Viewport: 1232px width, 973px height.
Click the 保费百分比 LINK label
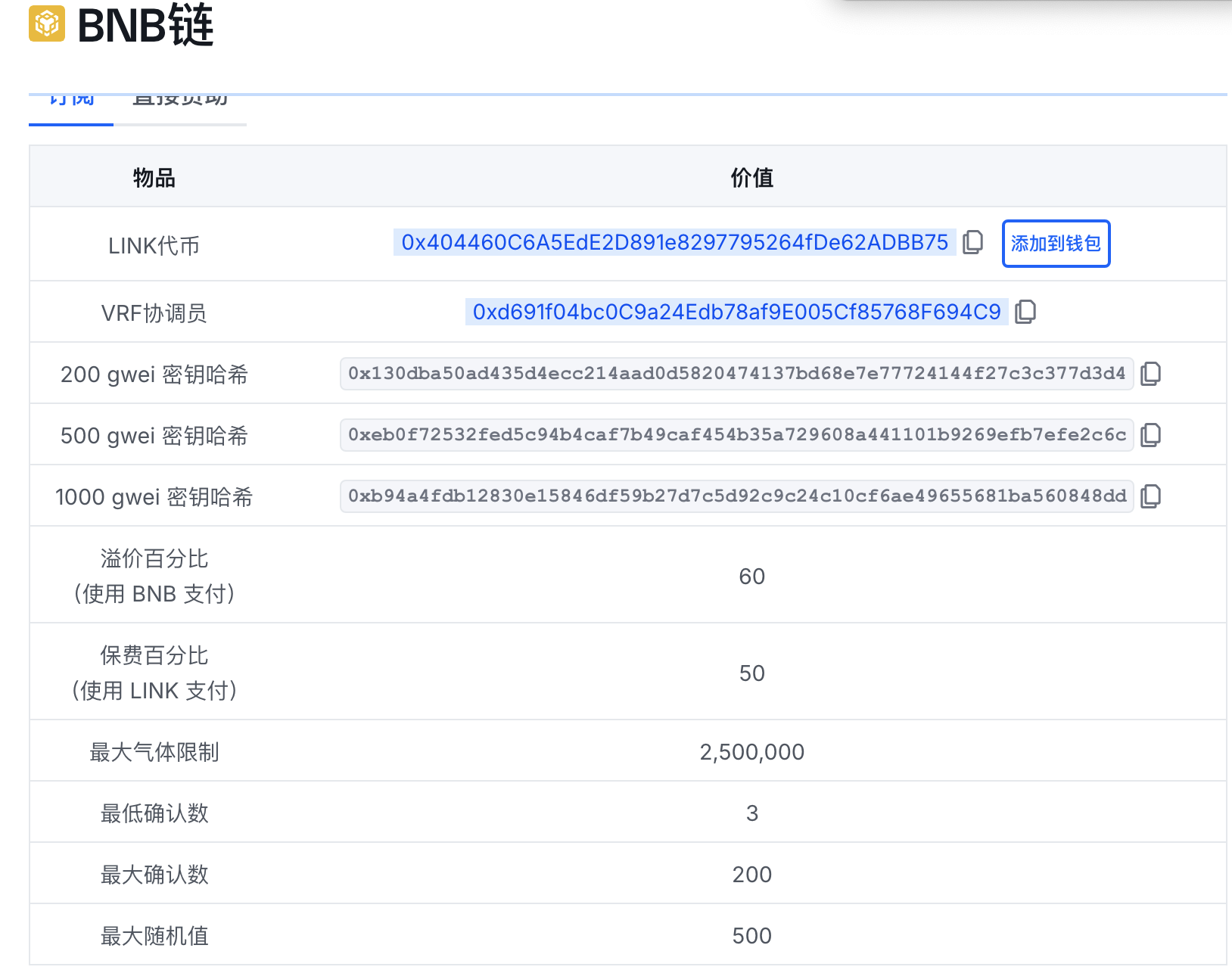click(154, 673)
